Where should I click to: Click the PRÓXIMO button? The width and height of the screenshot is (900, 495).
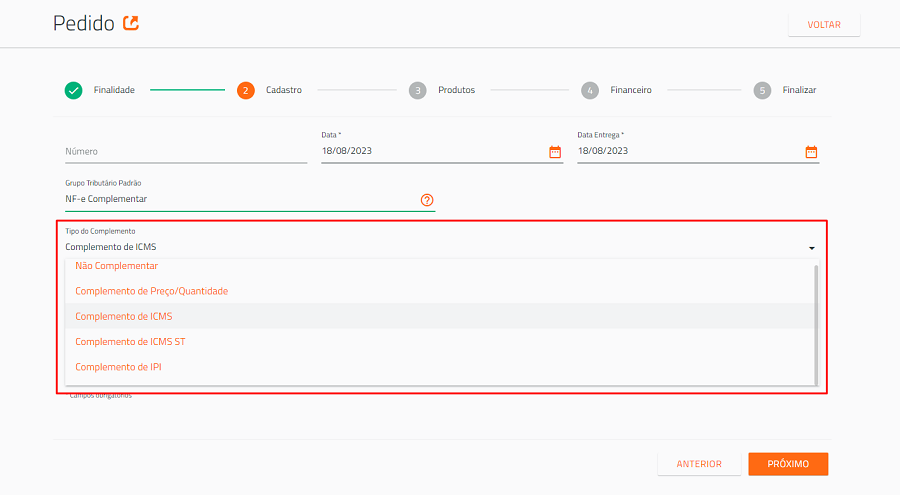click(788, 464)
